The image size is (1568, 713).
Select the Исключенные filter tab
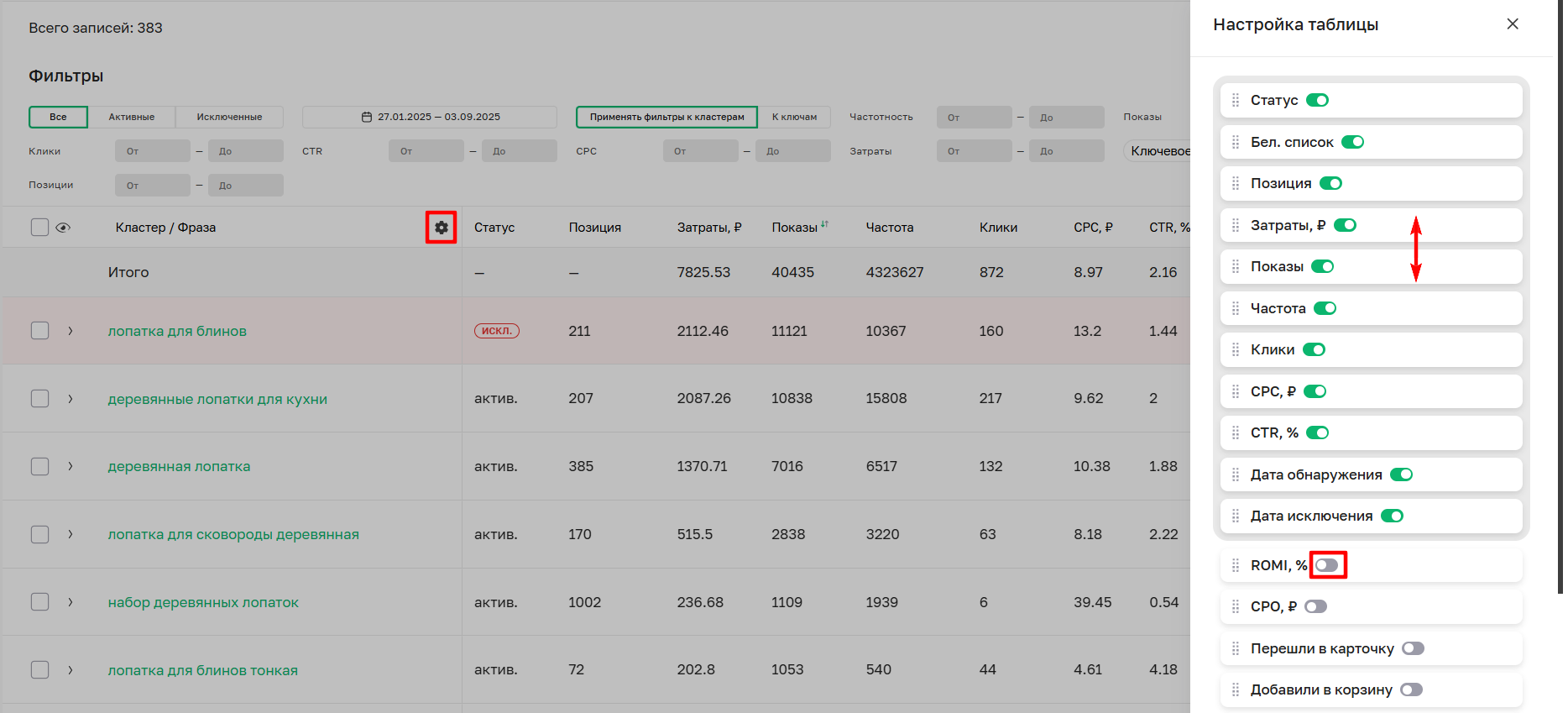[229, 117]
